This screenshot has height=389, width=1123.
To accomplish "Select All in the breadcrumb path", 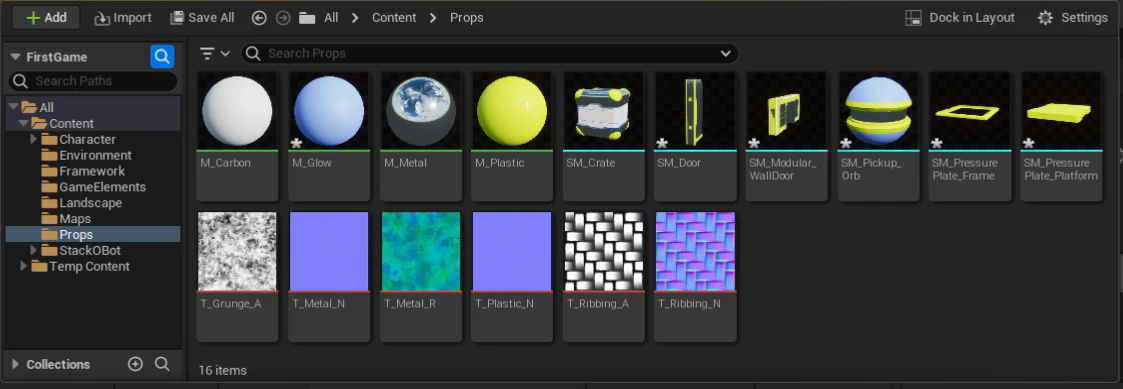I will click(331, 18).
